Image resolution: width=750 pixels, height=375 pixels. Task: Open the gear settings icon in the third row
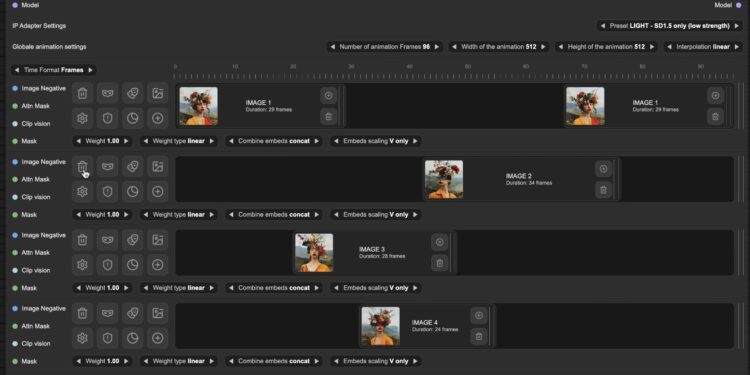click(x=82, y=265)
